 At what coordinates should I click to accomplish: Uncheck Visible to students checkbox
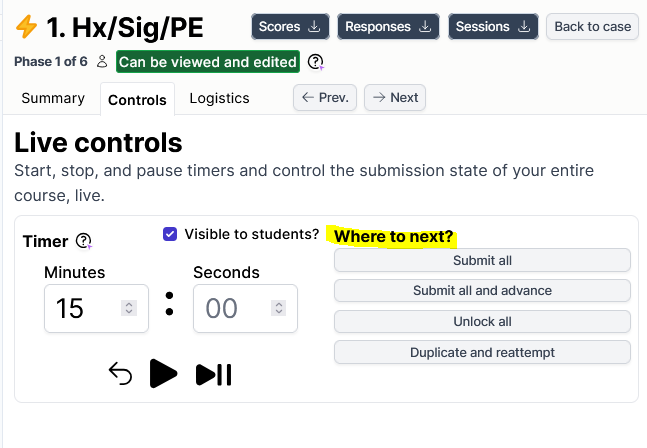tap(170, 234)
